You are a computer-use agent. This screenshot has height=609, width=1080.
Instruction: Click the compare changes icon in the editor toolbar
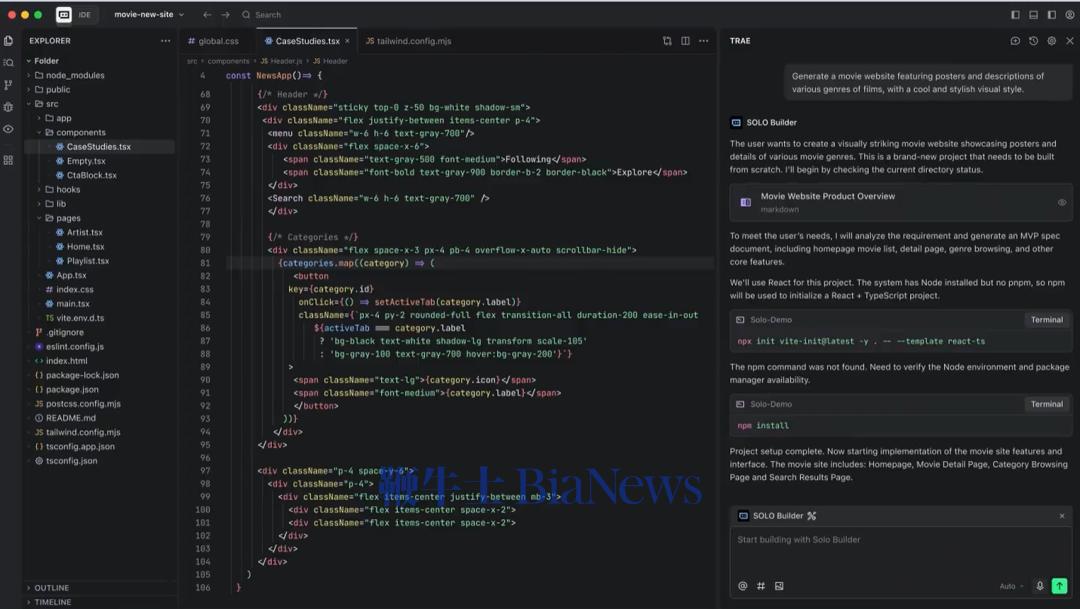tap(667, 41)
